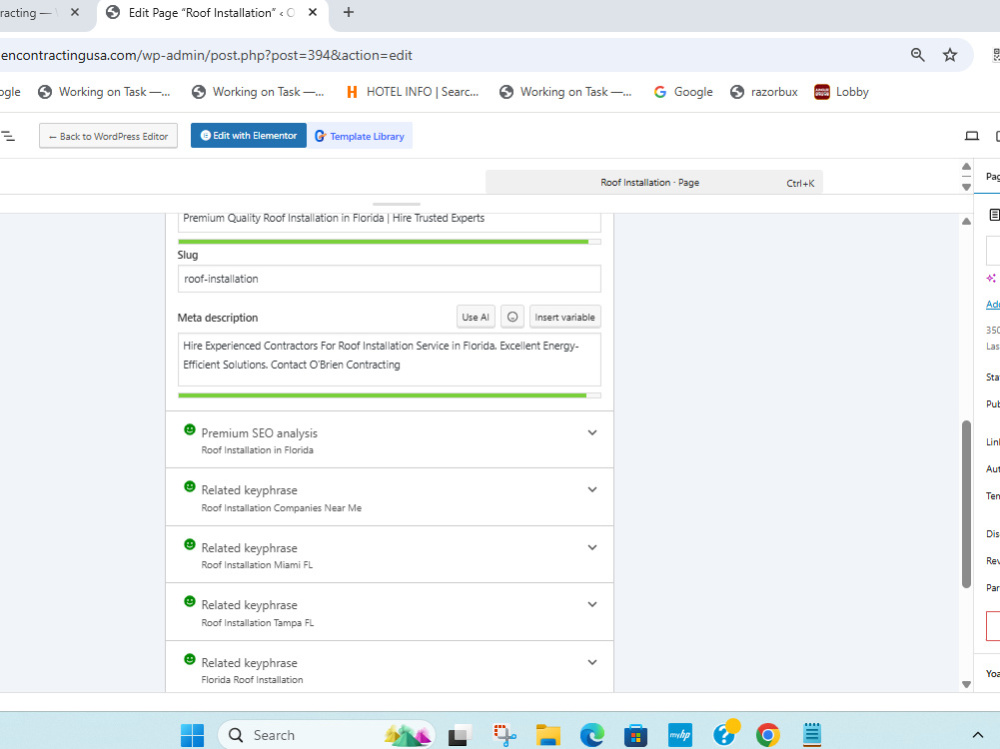
Task: Open the myHP app from the taskbar
Action: [x=680, y=735]
